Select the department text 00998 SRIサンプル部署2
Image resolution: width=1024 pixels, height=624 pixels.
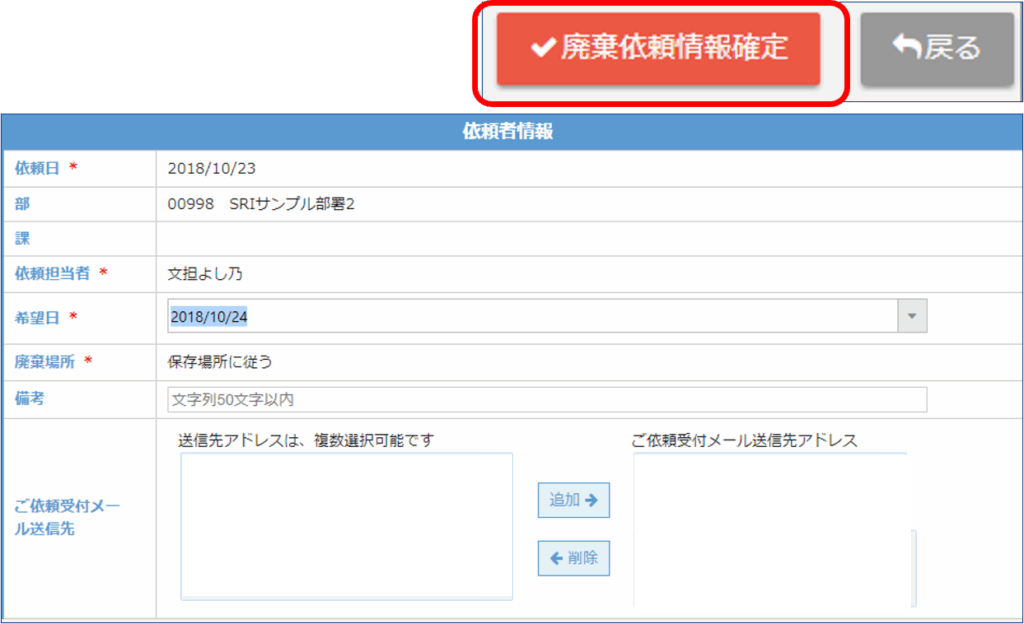point(261,204)
